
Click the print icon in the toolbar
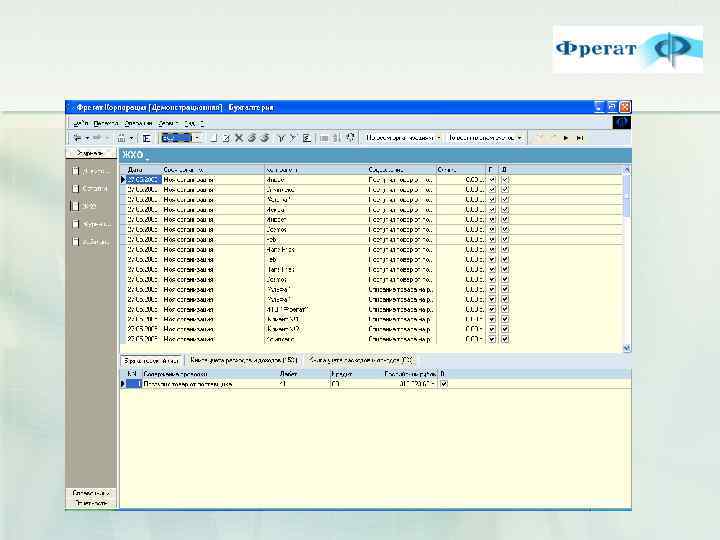(122, 138)
